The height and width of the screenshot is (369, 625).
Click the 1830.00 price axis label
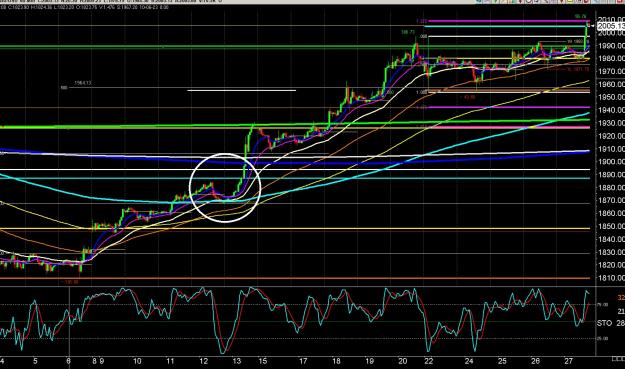611,252
